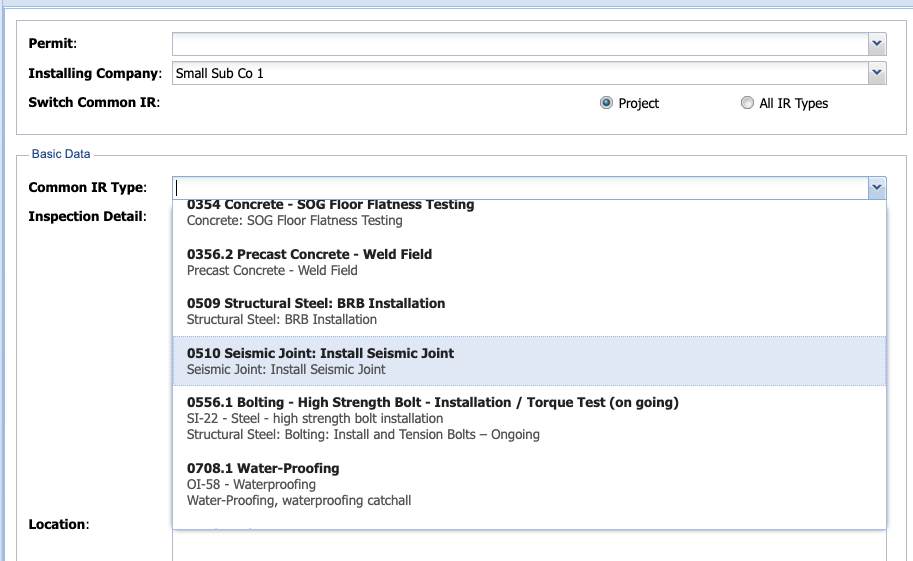Click the Installing Company field showing Small Sub Co 1
The width and height of the screenshot is (913, 561).
(x=520, y=73)
